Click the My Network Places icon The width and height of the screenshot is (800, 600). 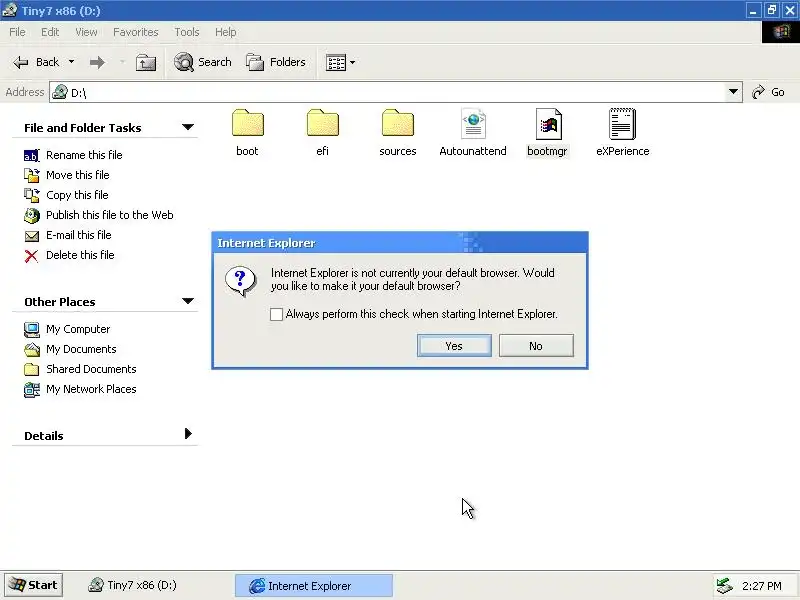tap(31, 390)
